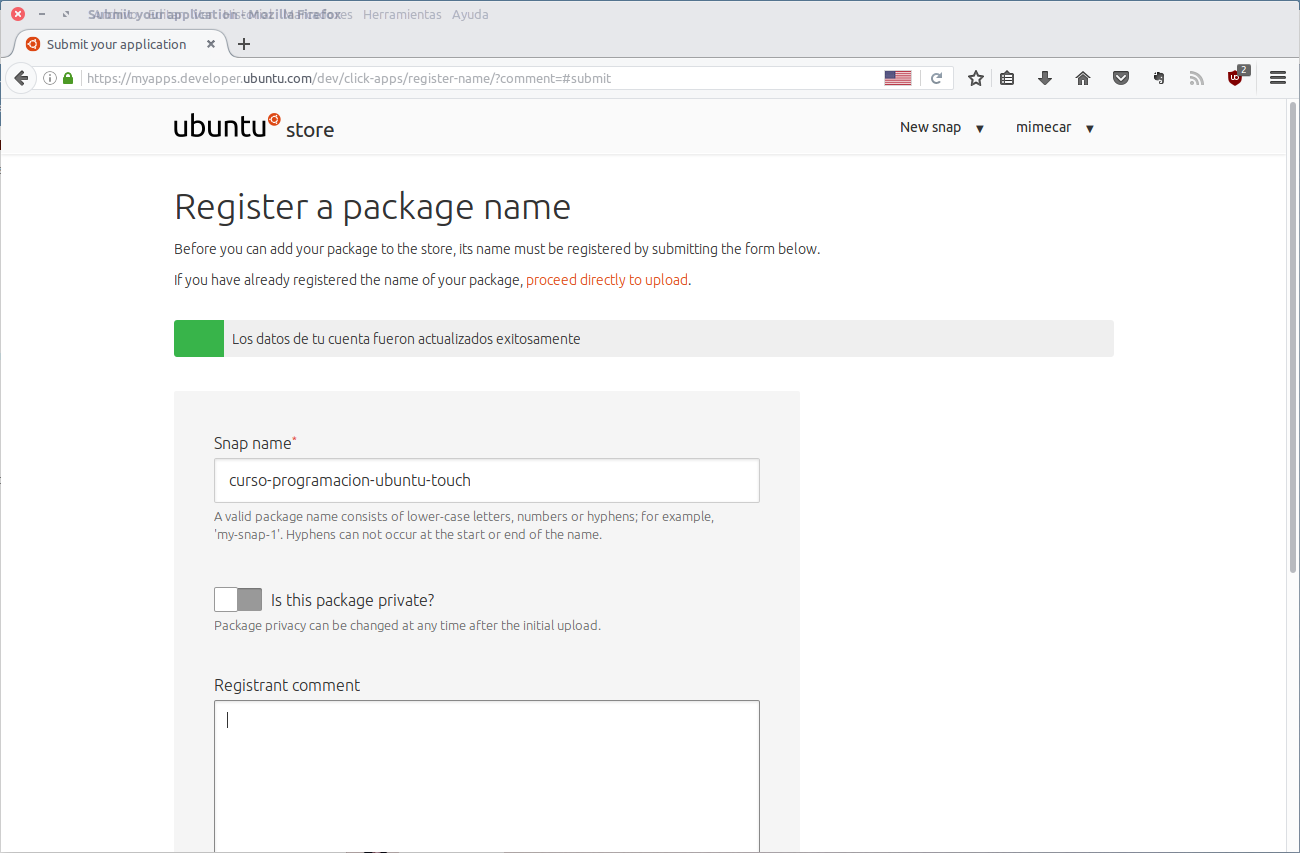The image size is (1300, 853).
Task: Click the Pocket icon in toolbar
Action: (x=1121, y=78)
